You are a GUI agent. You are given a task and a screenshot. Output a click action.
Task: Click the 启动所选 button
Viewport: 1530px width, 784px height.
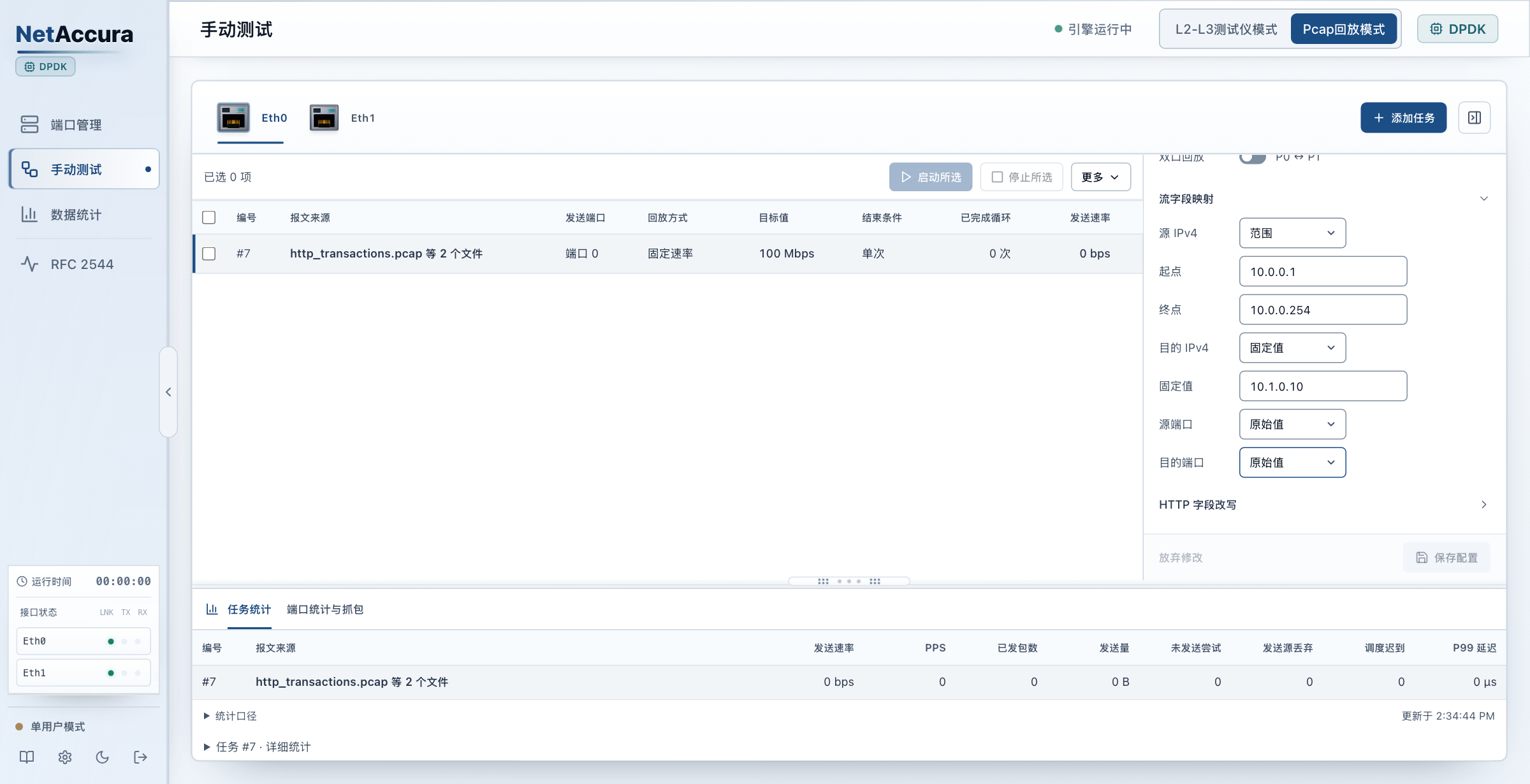(931, 177)
